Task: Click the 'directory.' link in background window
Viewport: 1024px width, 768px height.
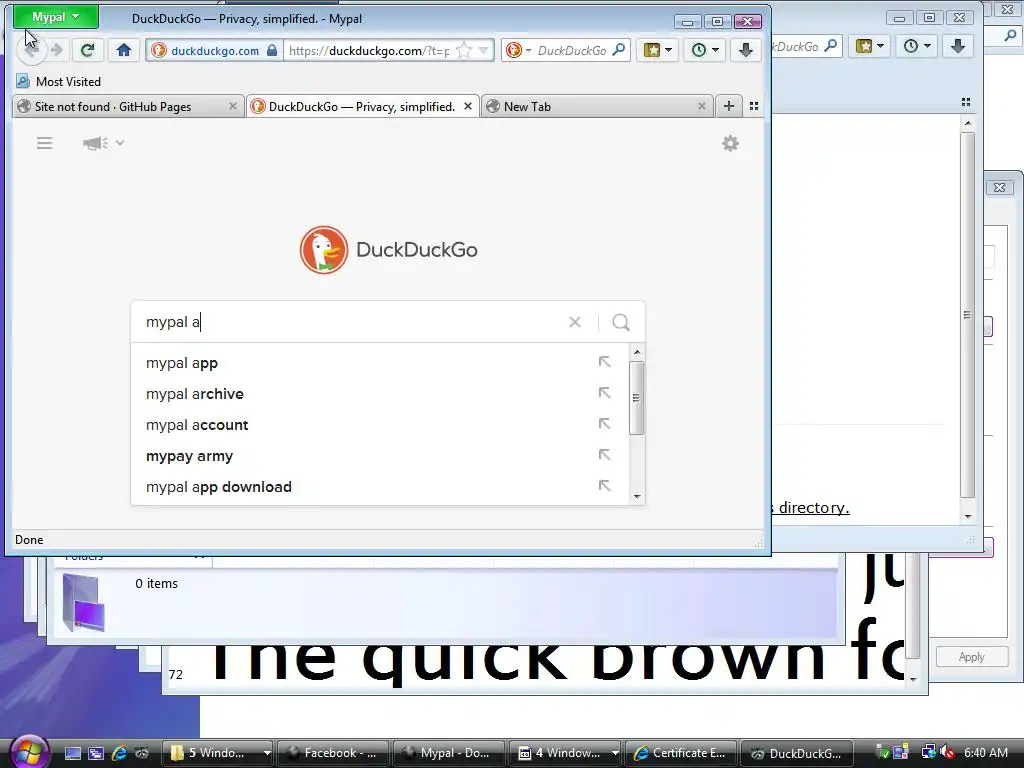Action: pos(814,507)
